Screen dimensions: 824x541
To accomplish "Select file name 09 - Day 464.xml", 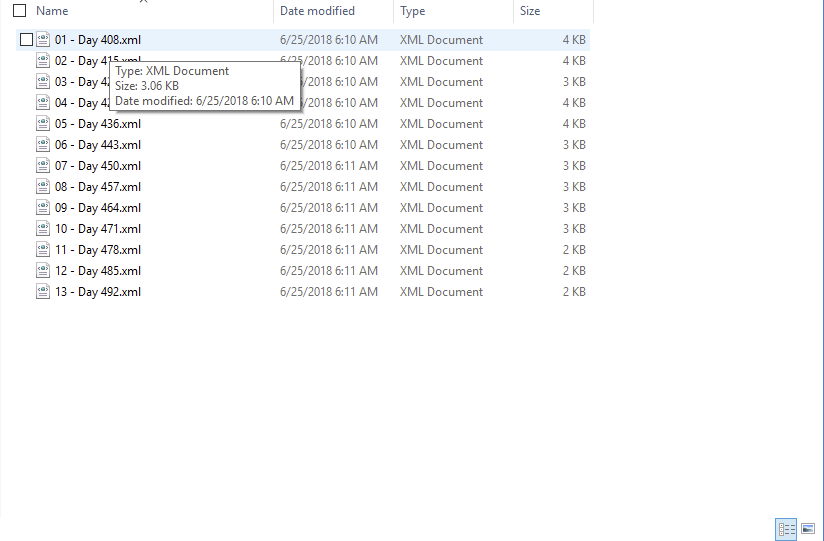I will click(x=98, y=208).
